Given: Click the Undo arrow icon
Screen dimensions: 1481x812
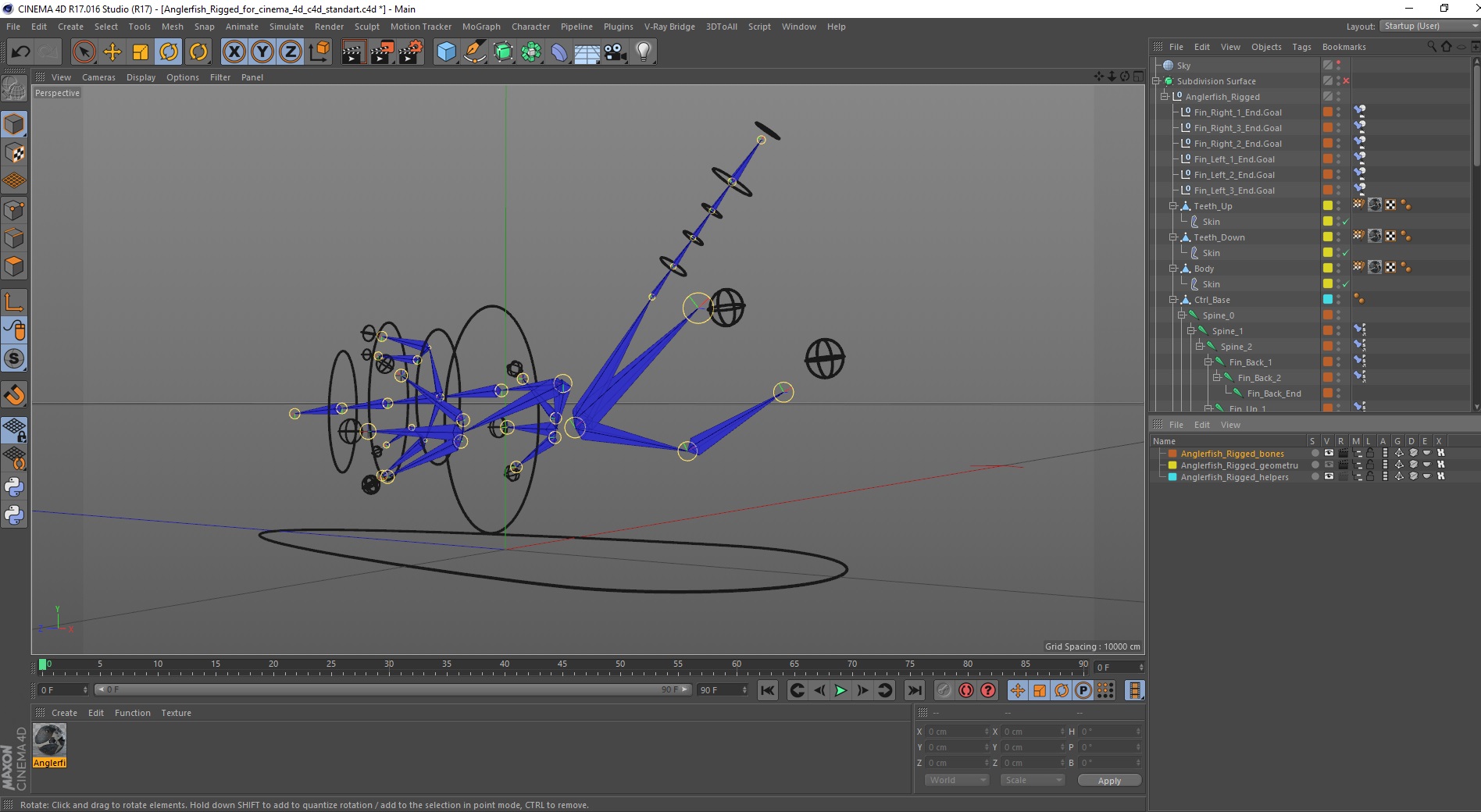Looking at the screenshot, I should pyautogui.click(x=20, y=52).
